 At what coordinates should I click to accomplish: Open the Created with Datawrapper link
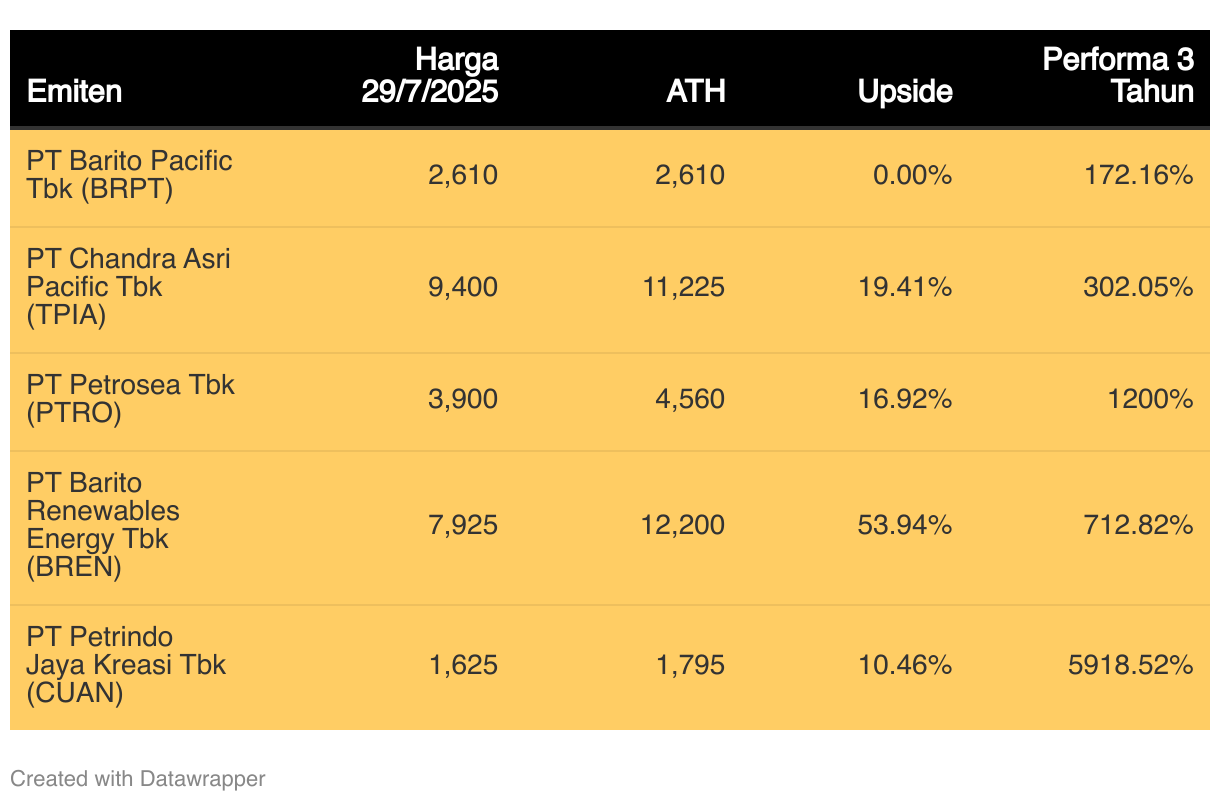click(138, 778)
